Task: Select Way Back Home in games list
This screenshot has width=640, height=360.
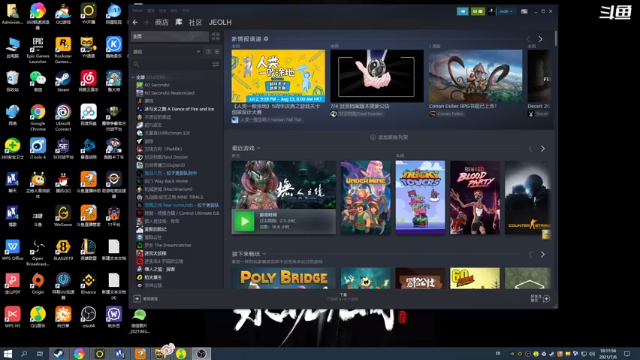Action: 166,181
